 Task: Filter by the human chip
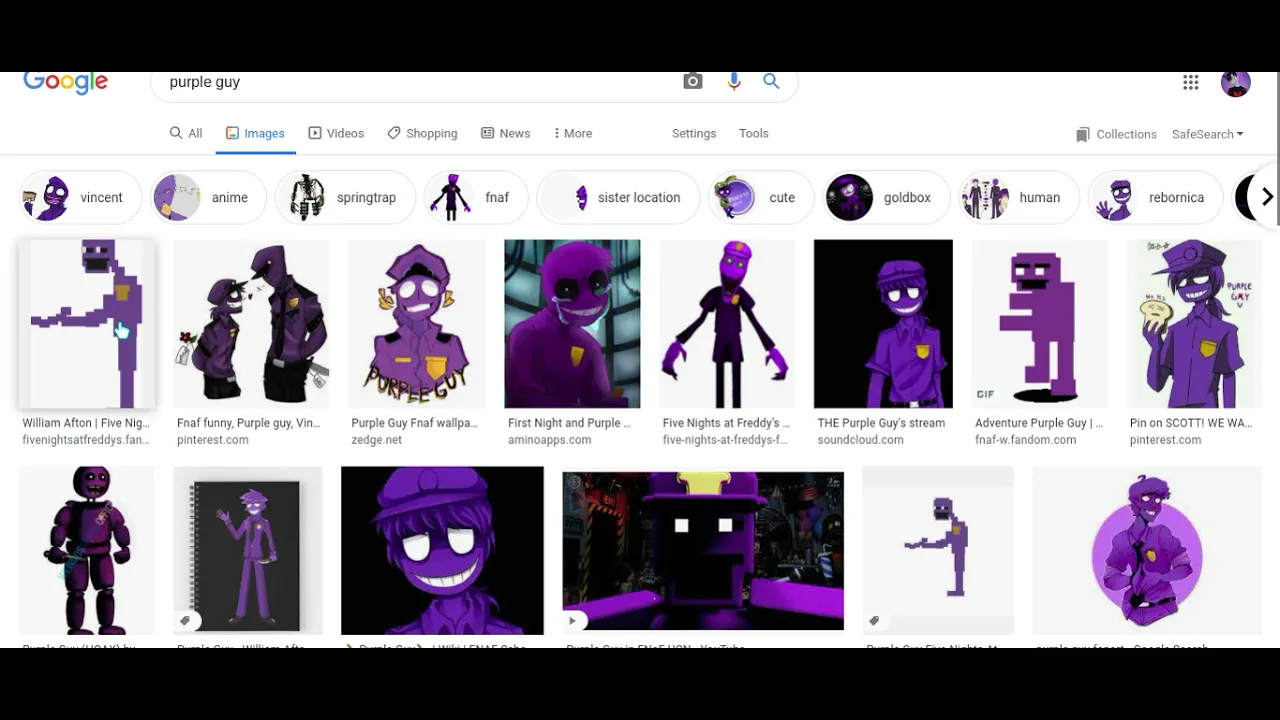(x=1018, y=197)
